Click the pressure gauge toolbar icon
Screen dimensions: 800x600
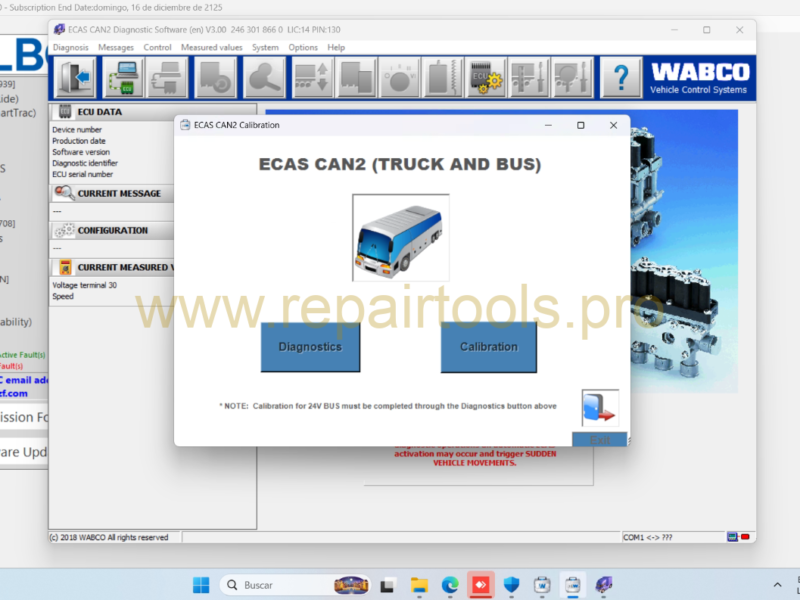pyautogui.click(x=399, y=78)
